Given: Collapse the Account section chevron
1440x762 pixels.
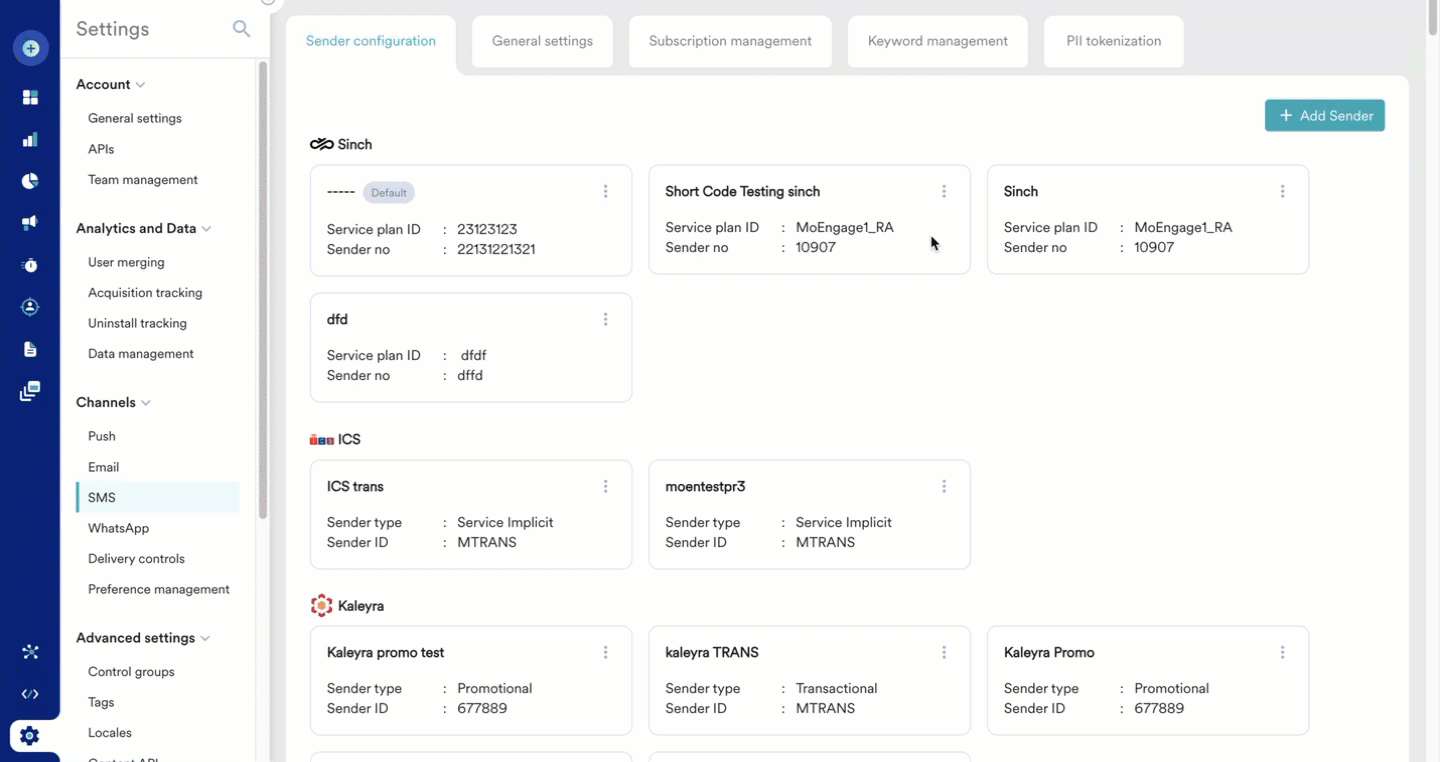Looking at the screenshot, I should coord(141,85).
